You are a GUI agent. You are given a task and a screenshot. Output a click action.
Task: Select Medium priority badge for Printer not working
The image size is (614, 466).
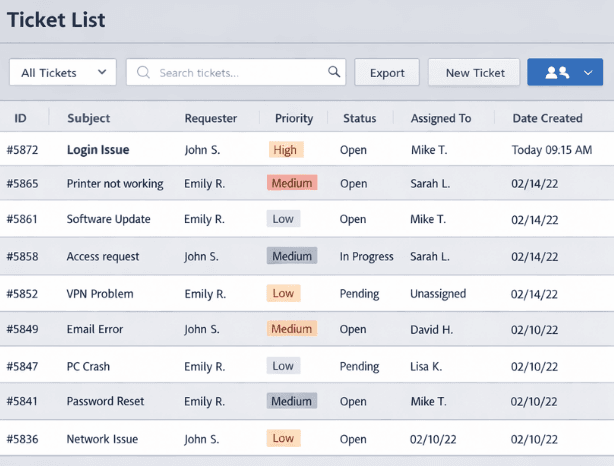(x=292, y=183)
